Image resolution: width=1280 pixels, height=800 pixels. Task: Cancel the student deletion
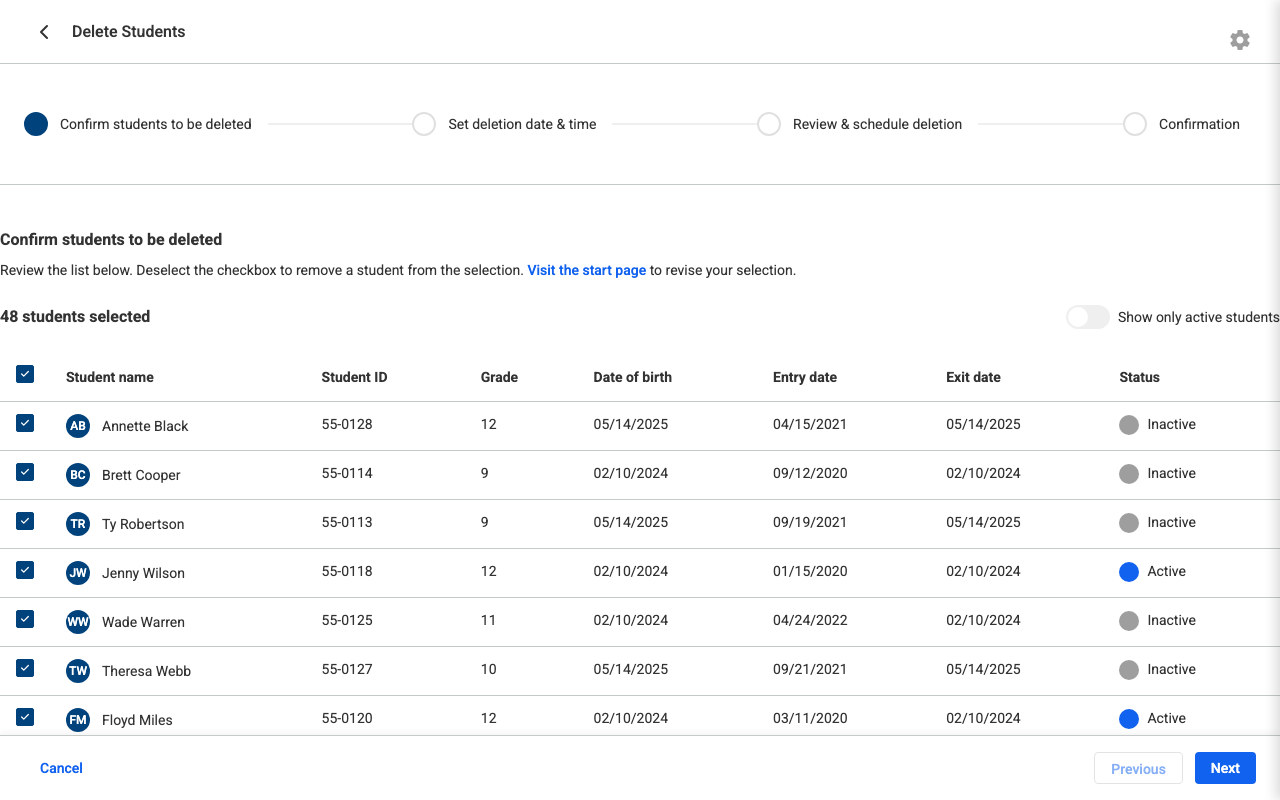click(x=61, y=768)
